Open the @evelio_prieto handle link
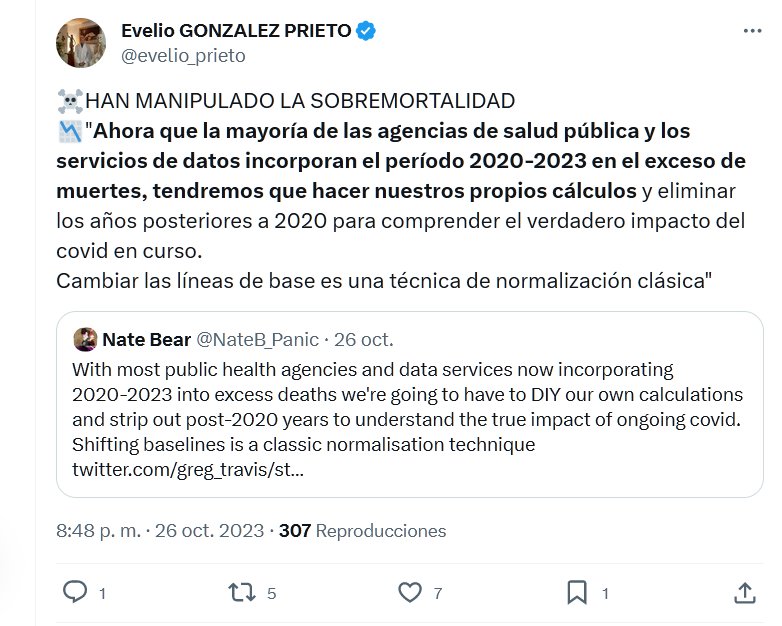The height and width of the screenshot is (626, 782). click(x=183, y=56)
